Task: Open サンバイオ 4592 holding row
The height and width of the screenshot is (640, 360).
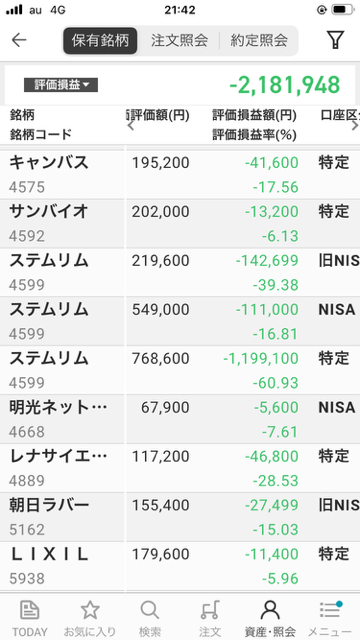Action: [x=180, y=224]
